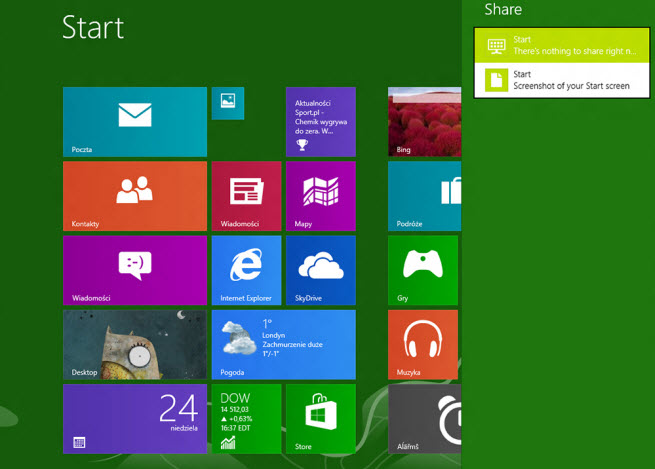Select 'There's nothing to share' Start item
This screenshot has width=655, height=469.
point(562,46)
